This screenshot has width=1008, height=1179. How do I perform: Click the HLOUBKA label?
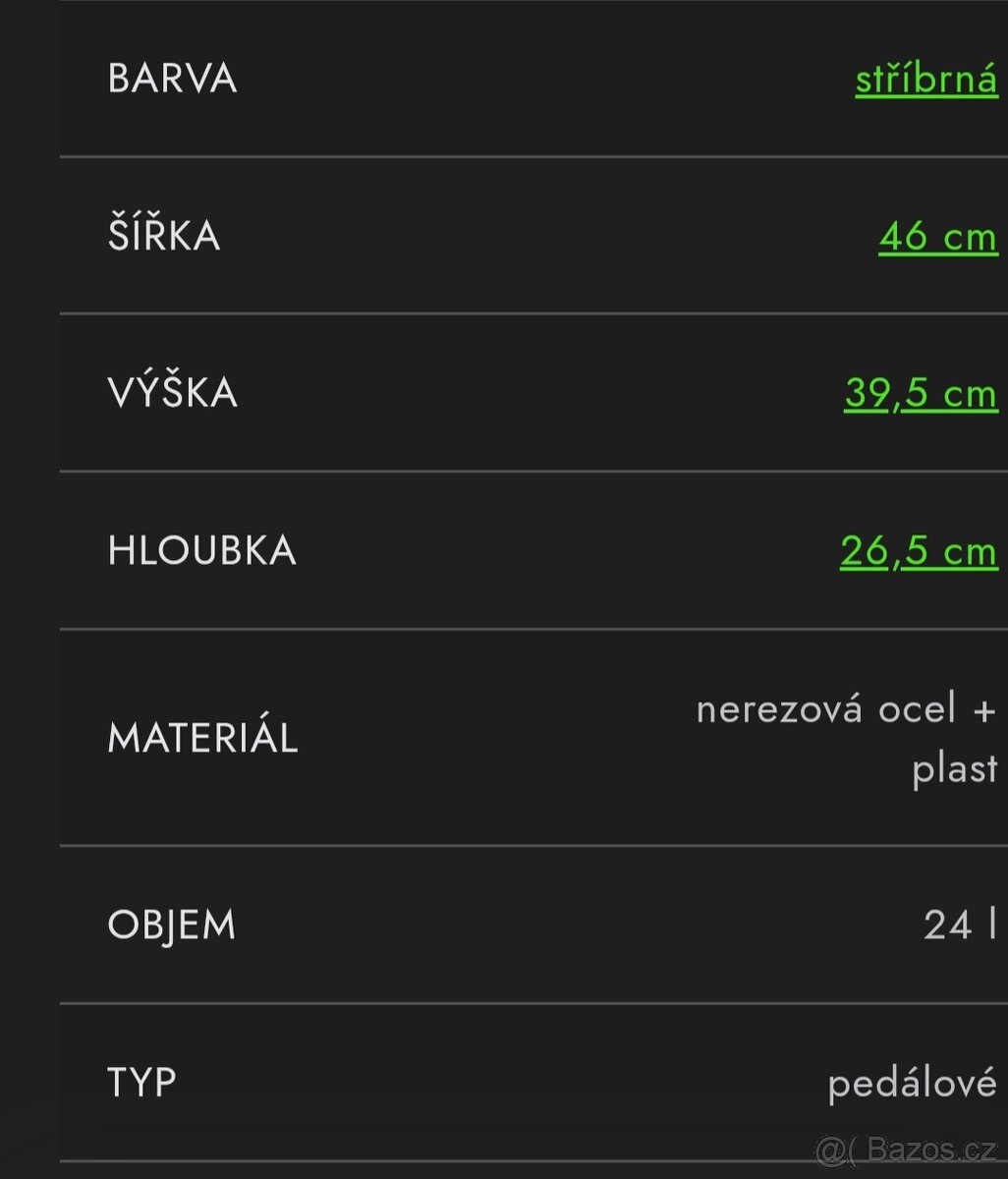pos(201,550)
